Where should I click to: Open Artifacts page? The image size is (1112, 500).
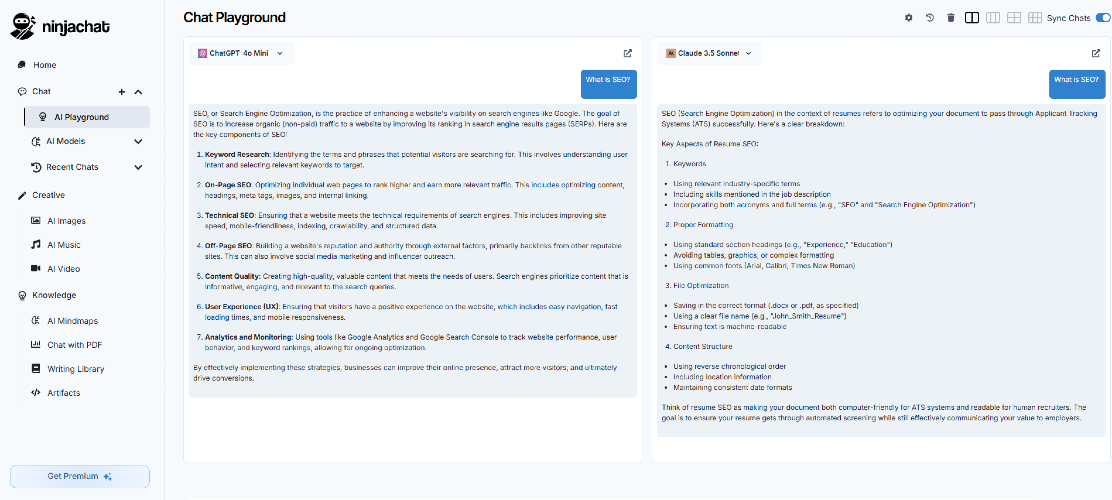63,394
